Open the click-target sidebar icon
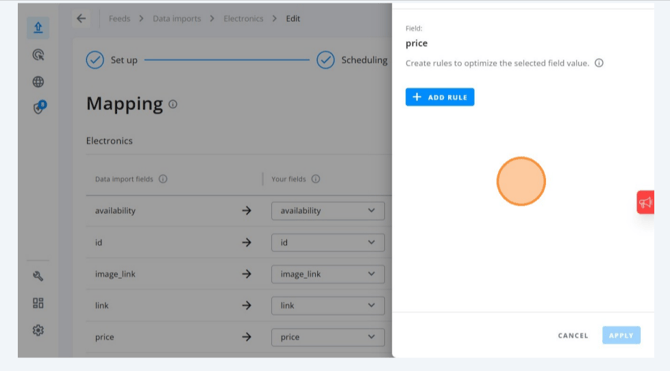This screenshot has height=371, width=670. click(x=38, y=55)
